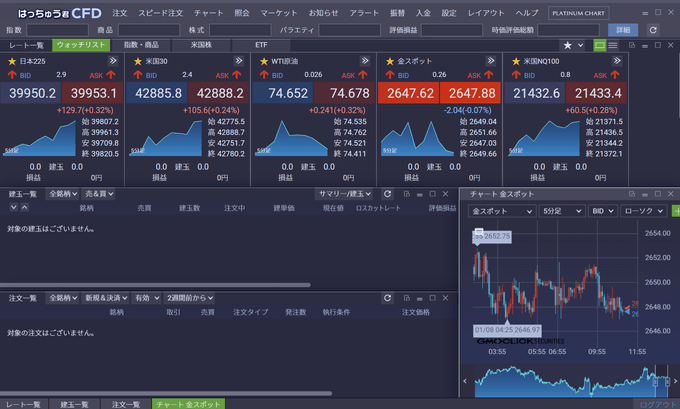
Task: Click the refresh icon beside 詳細 button
Action: (x=653, y=30)
